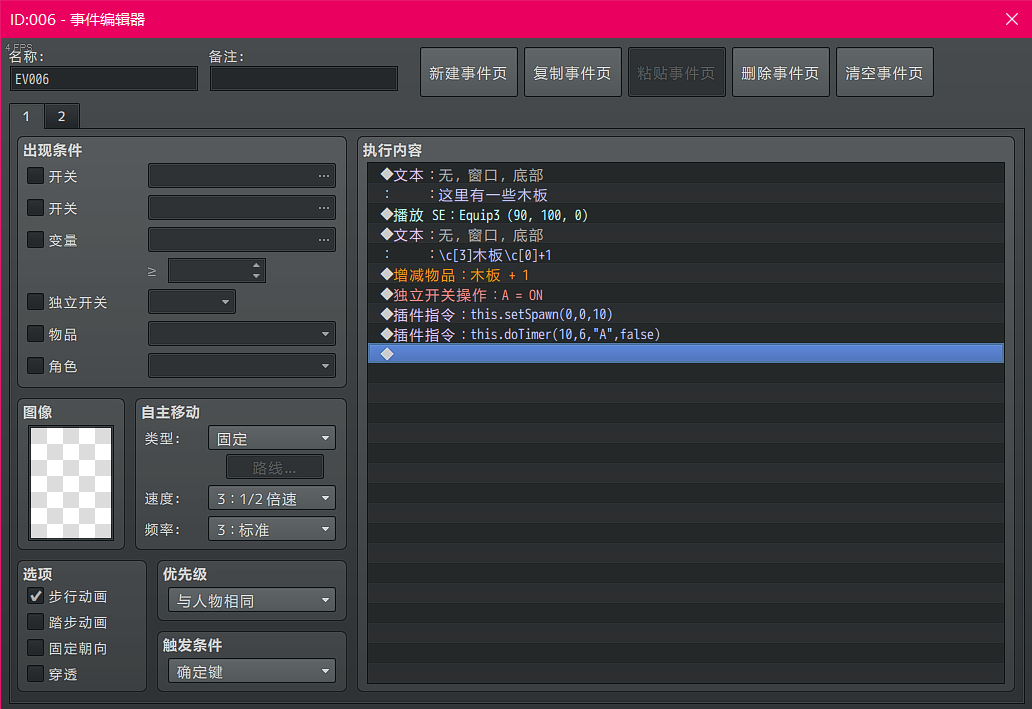This screenshot has height=709, width=1032.
Task: Select the 播放 SE Equip3 command
Action: [686, 215]
